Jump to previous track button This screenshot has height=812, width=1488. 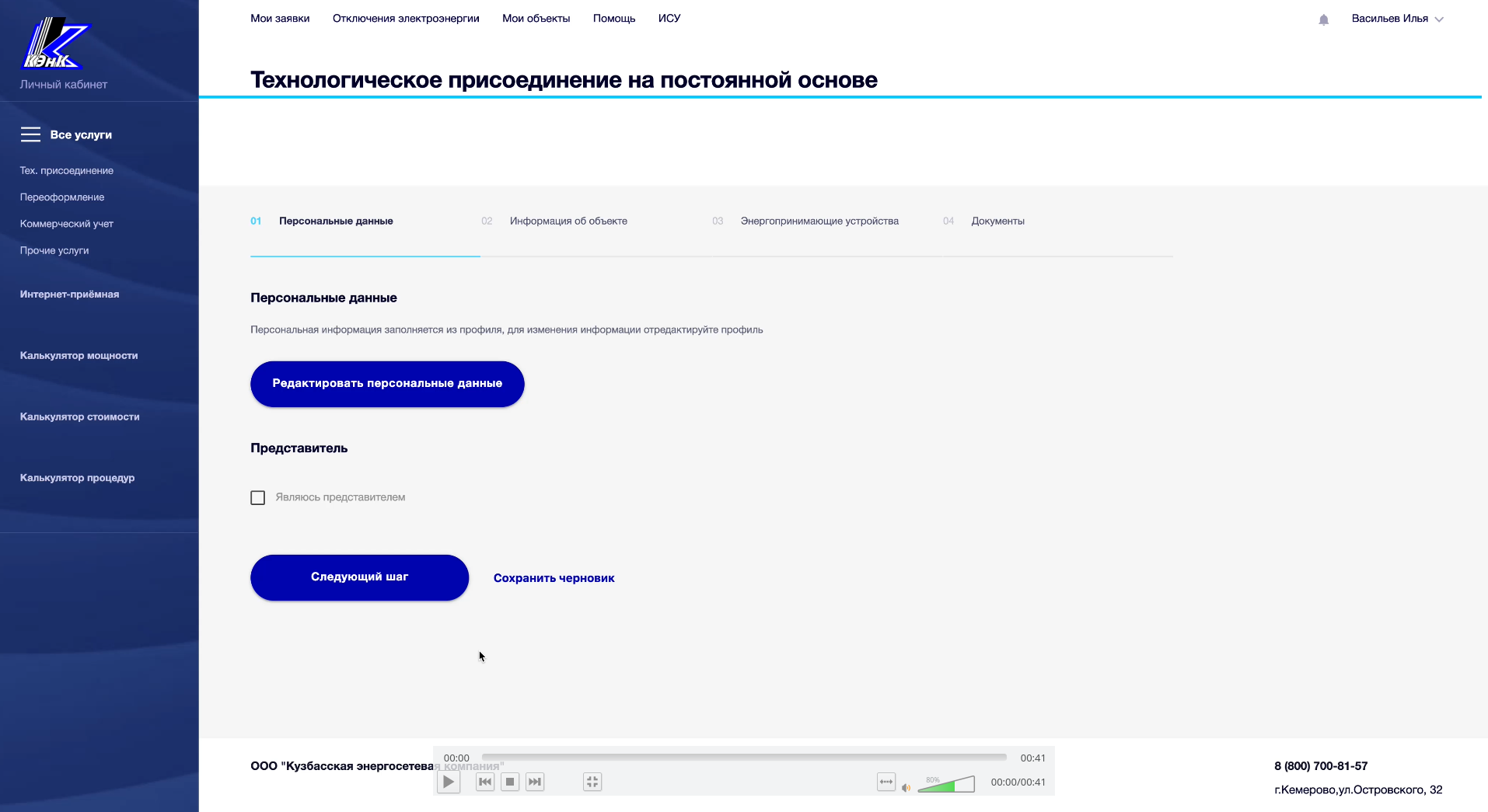coord(485,782)
